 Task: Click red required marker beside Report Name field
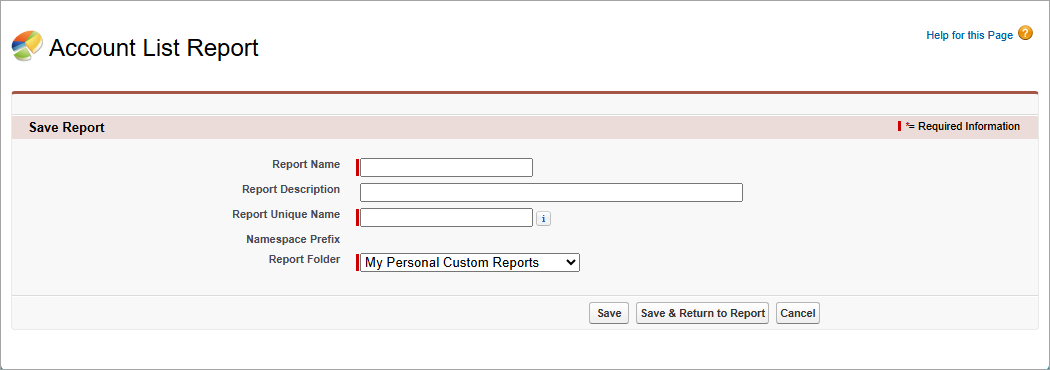(358, 167)
